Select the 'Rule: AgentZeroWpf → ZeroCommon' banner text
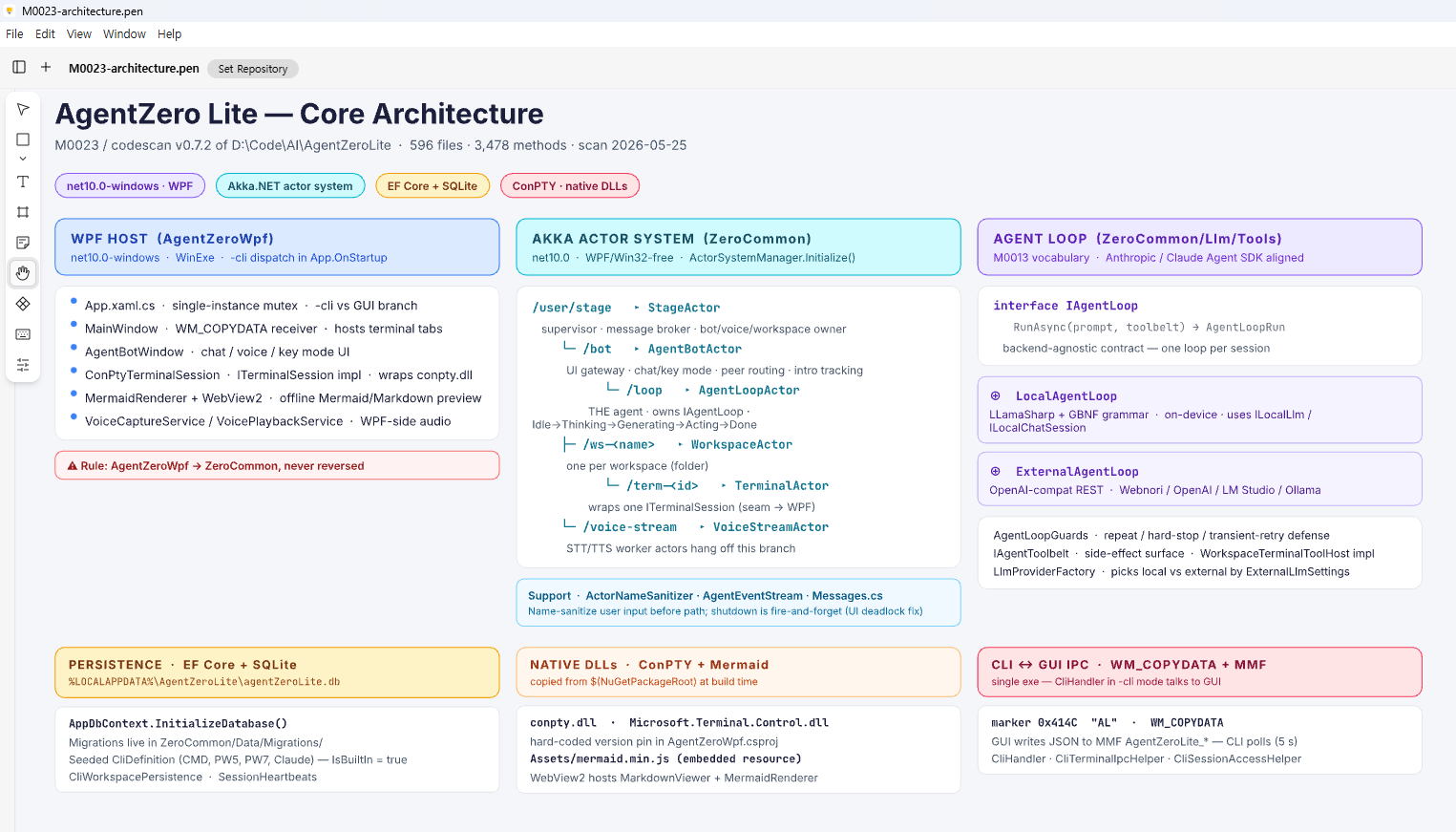1456x832 pixels. (x=222, y=466)
